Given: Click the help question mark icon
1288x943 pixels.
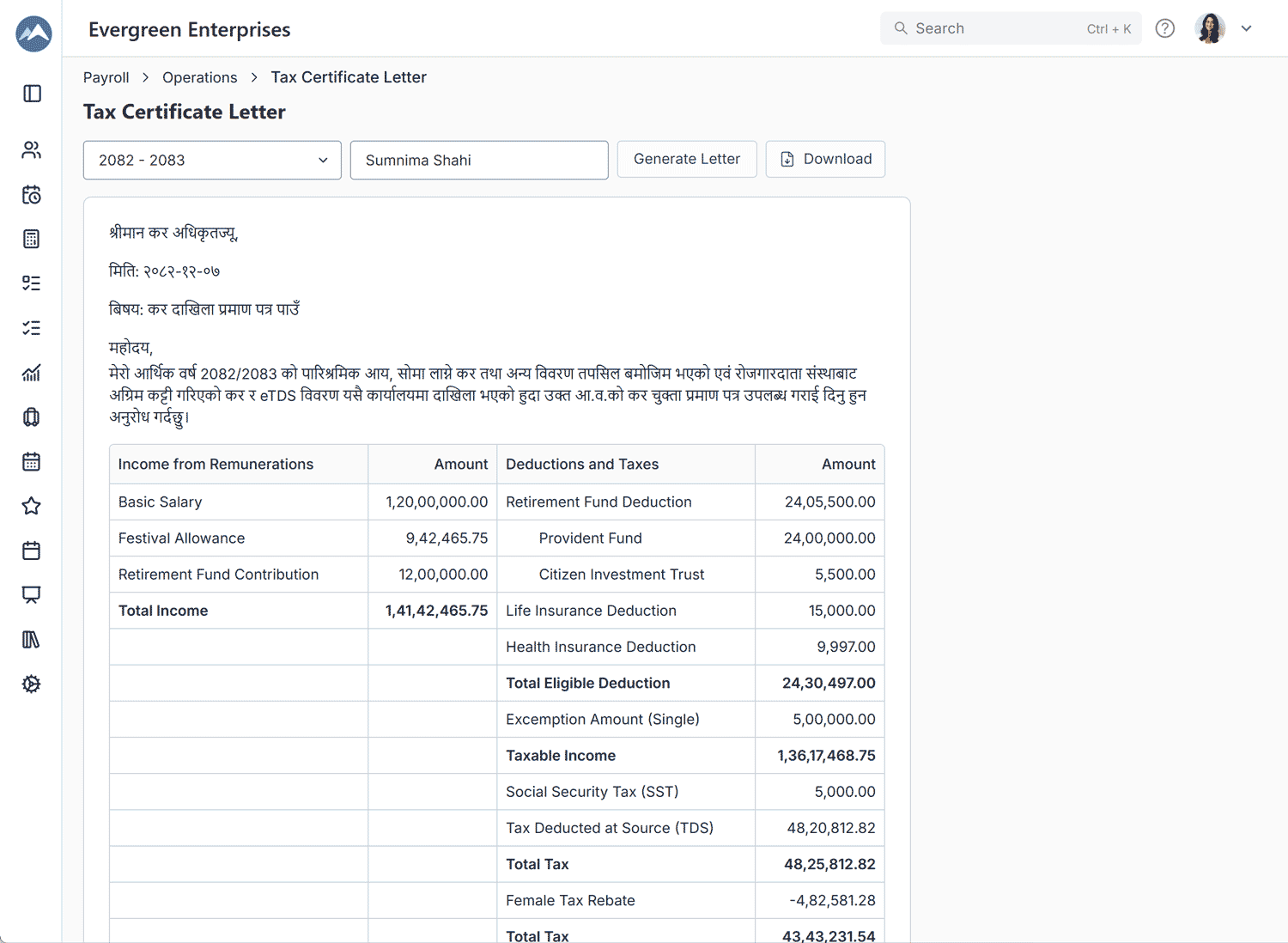Looking at the screenshot, I should pyautogui.click(x=1164, y=28).
